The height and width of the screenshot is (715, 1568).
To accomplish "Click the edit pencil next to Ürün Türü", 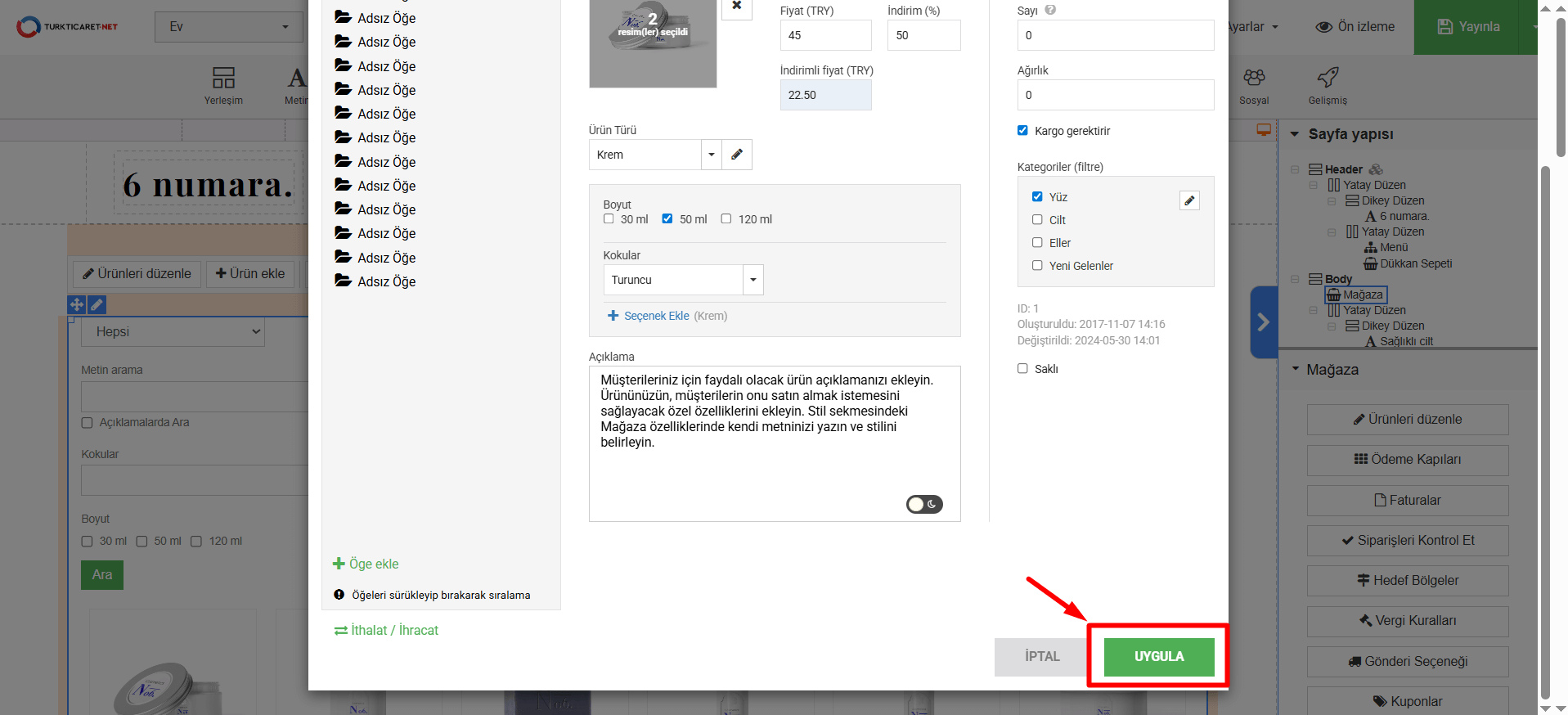I will click(736, 155).
